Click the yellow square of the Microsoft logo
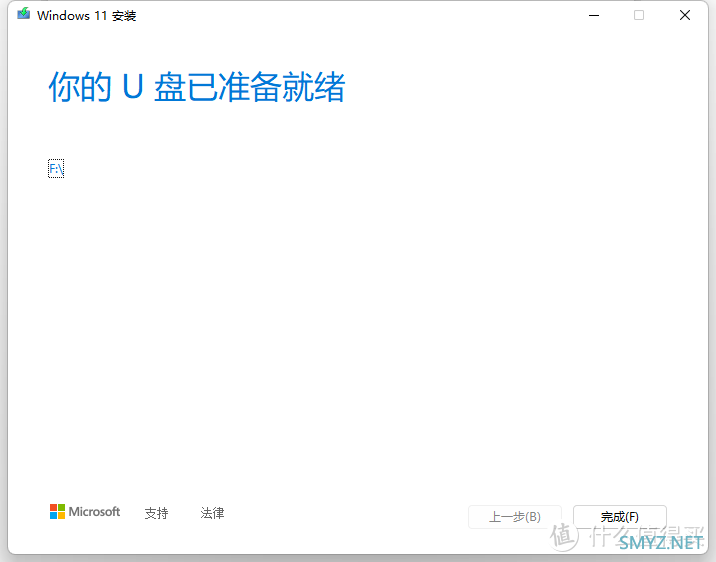The image size is (716, 562). coord(61,516)
